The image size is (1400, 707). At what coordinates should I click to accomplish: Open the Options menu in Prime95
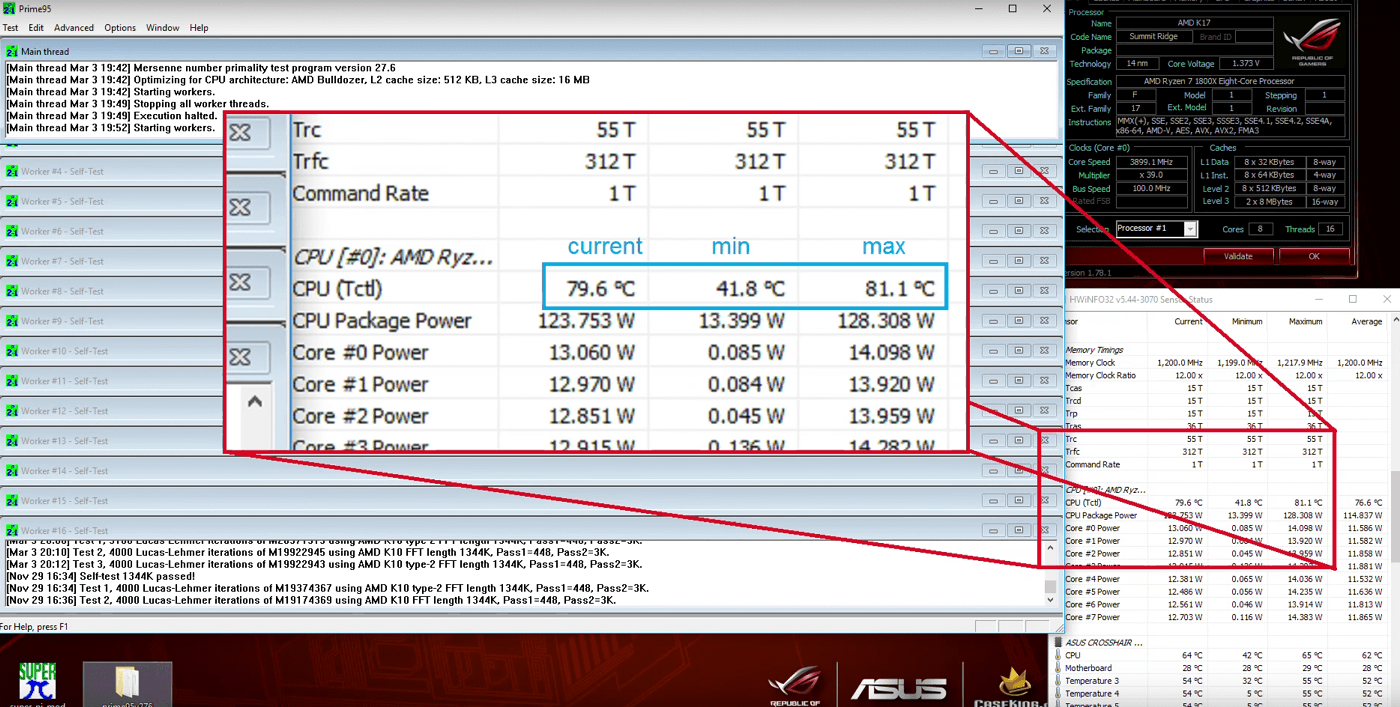coord(120,28)
